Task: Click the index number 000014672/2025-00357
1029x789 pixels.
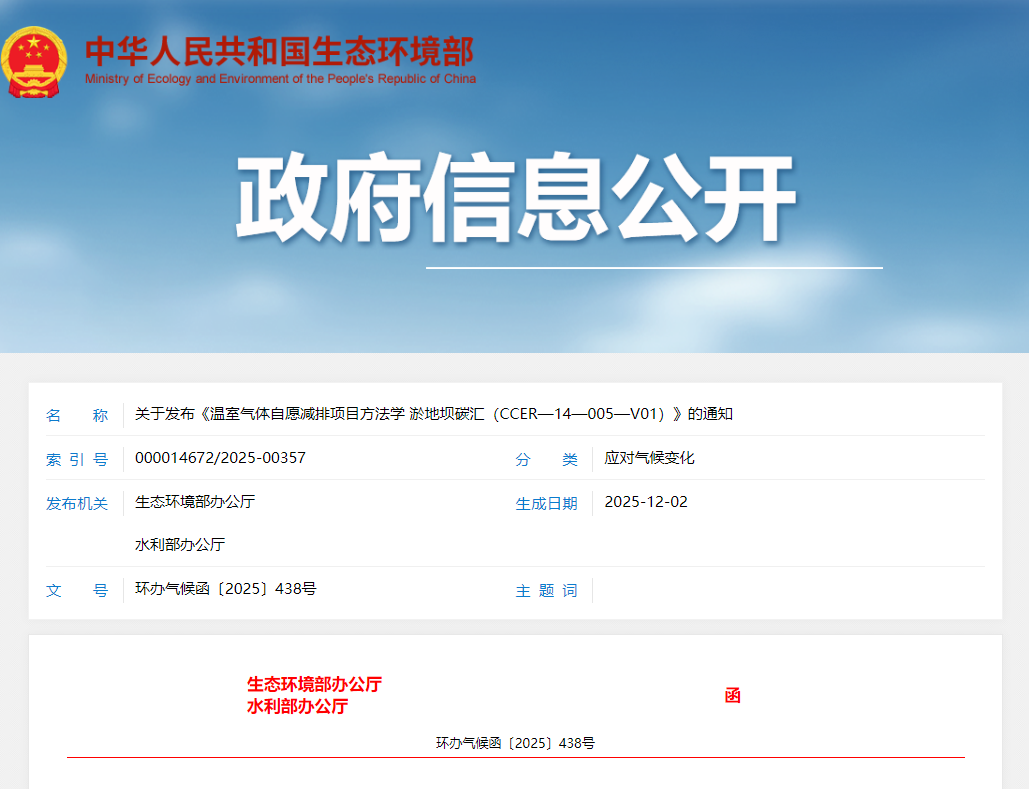Action: point(220,458)
